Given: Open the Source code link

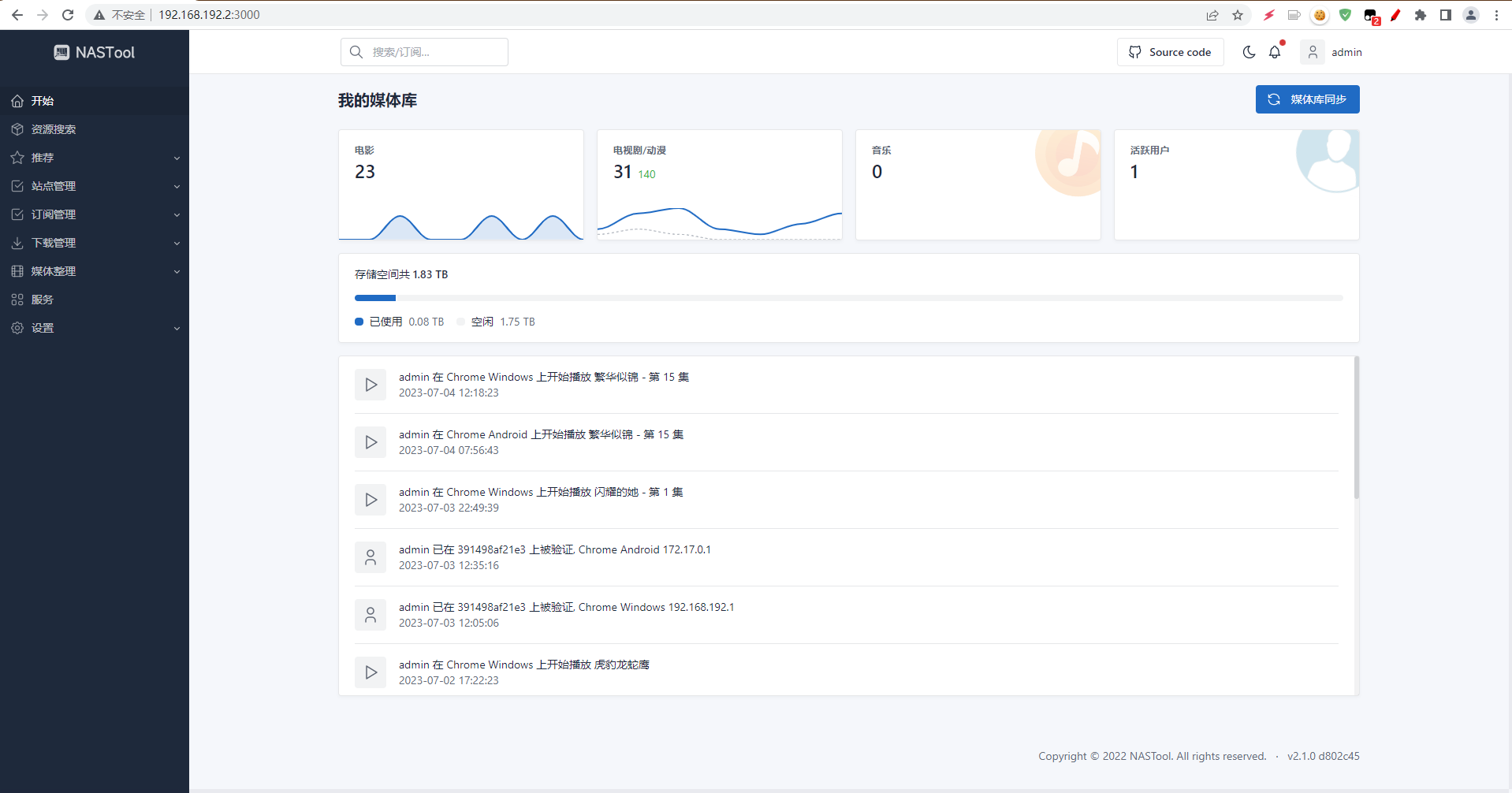Looking at the screenshot, I should tap(1170, 52).
